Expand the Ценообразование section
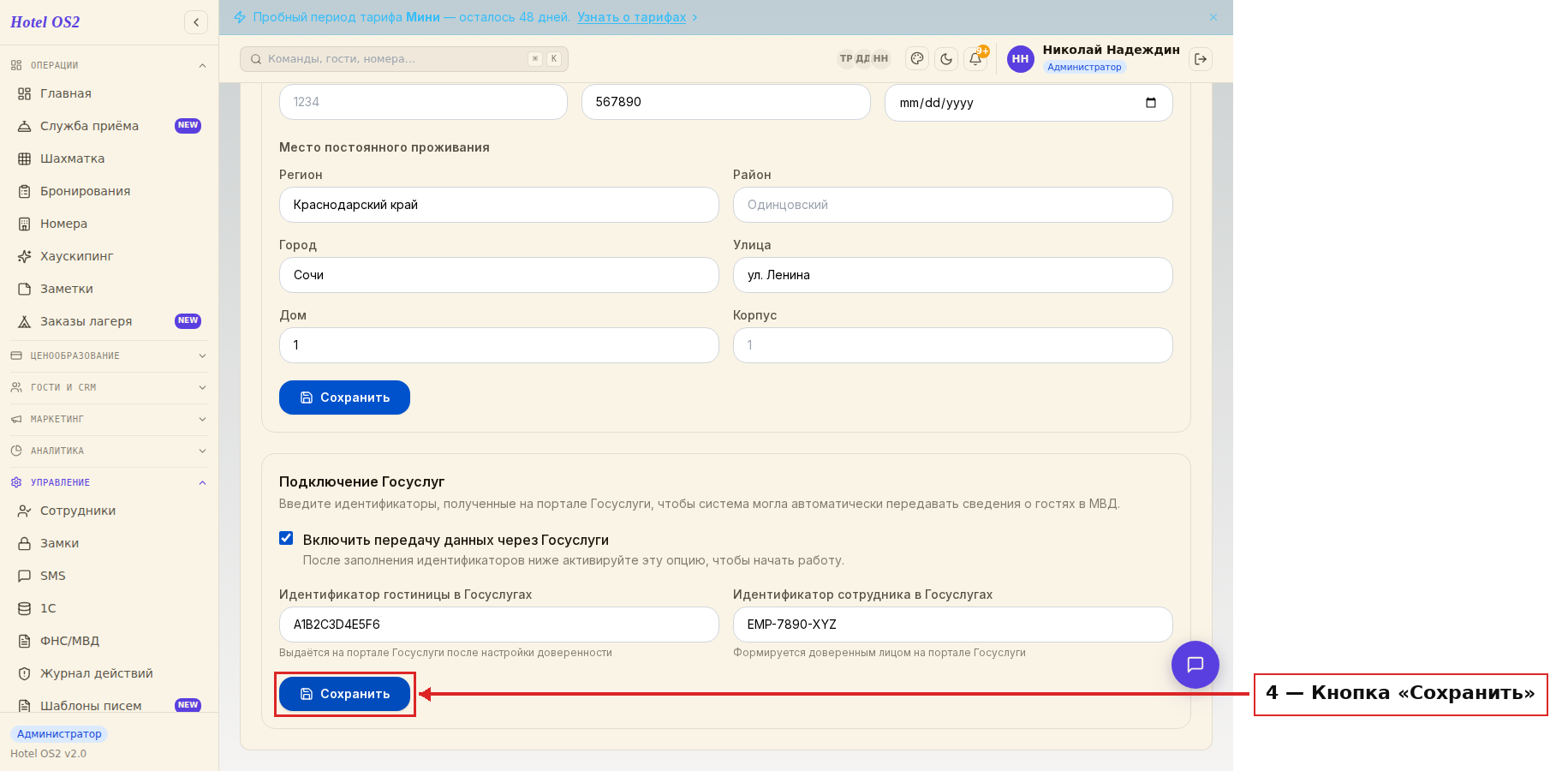 (109, 356)
